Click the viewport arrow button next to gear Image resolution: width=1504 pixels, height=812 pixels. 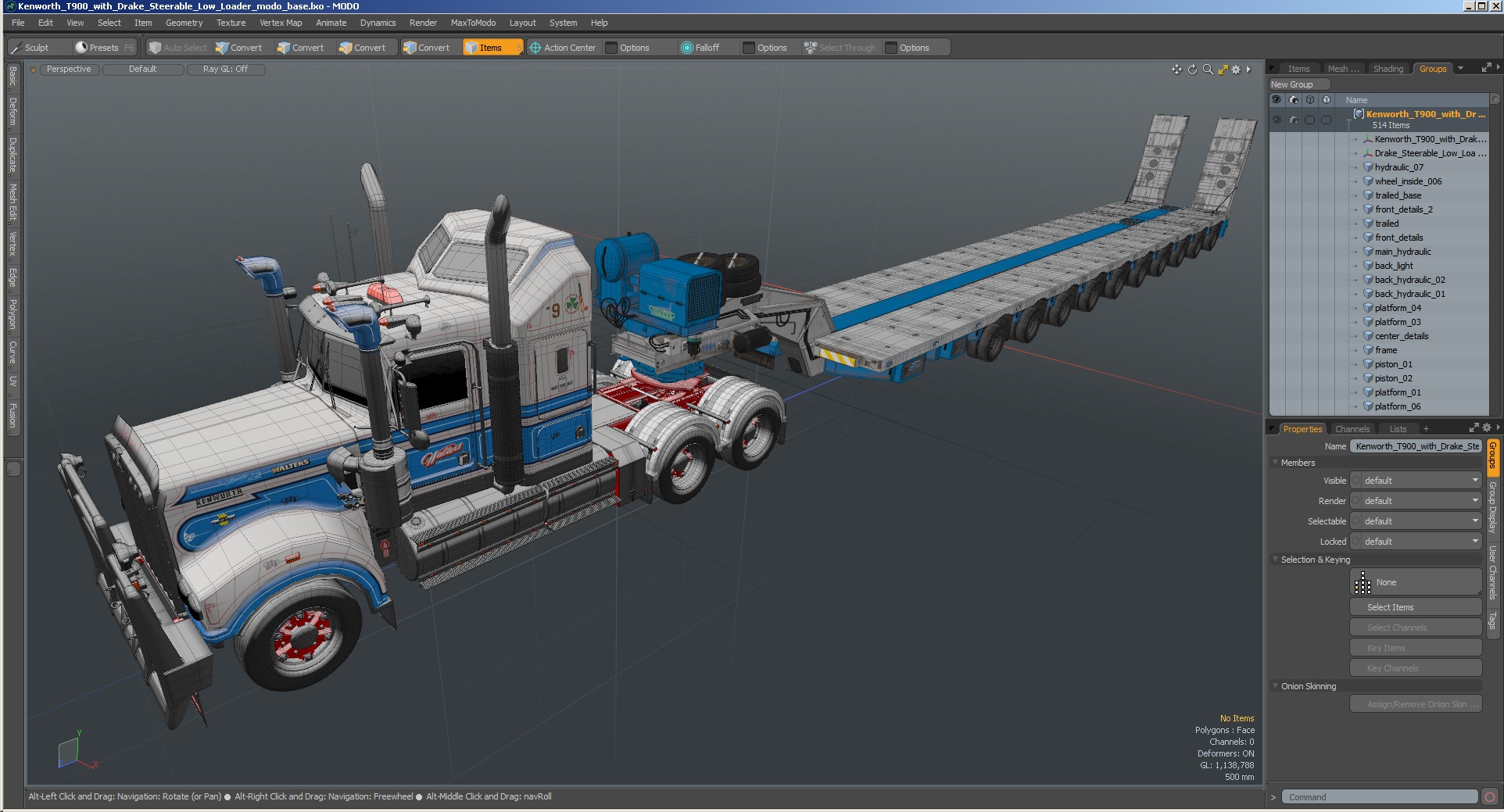1248,70
